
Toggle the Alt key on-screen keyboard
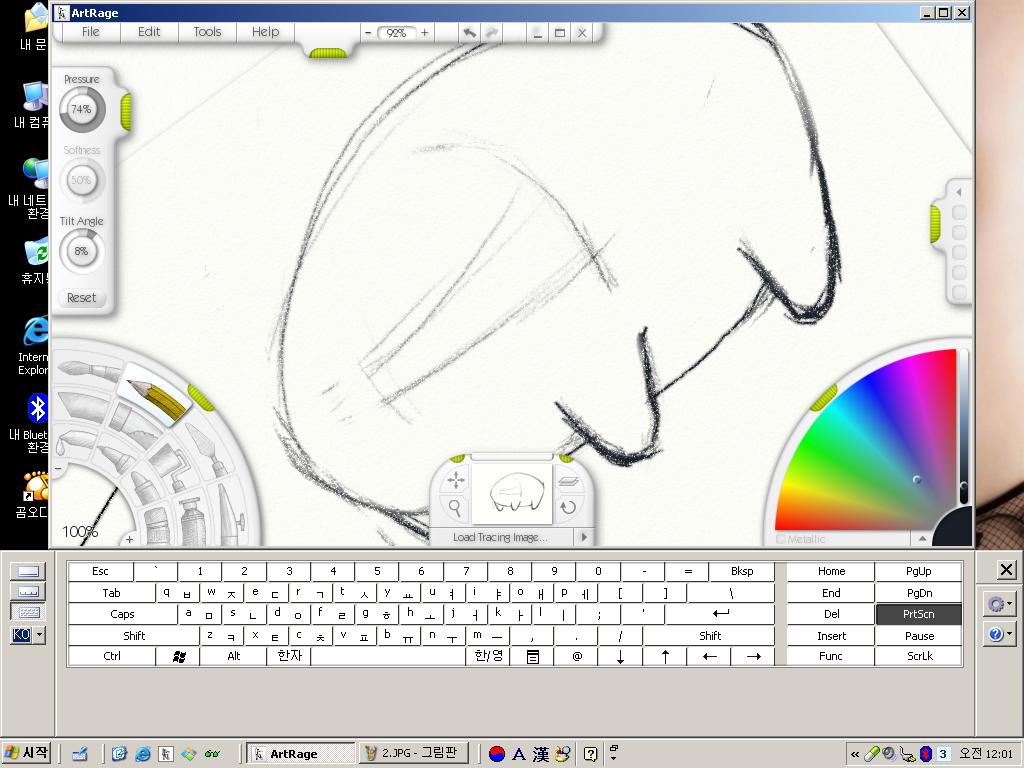click(x=233, y=656)
